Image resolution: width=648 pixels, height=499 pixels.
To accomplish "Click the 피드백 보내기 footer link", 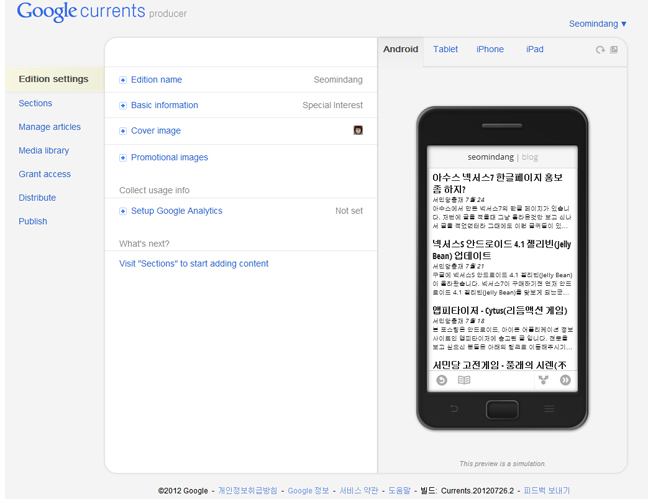I will [x=546, y=491].
